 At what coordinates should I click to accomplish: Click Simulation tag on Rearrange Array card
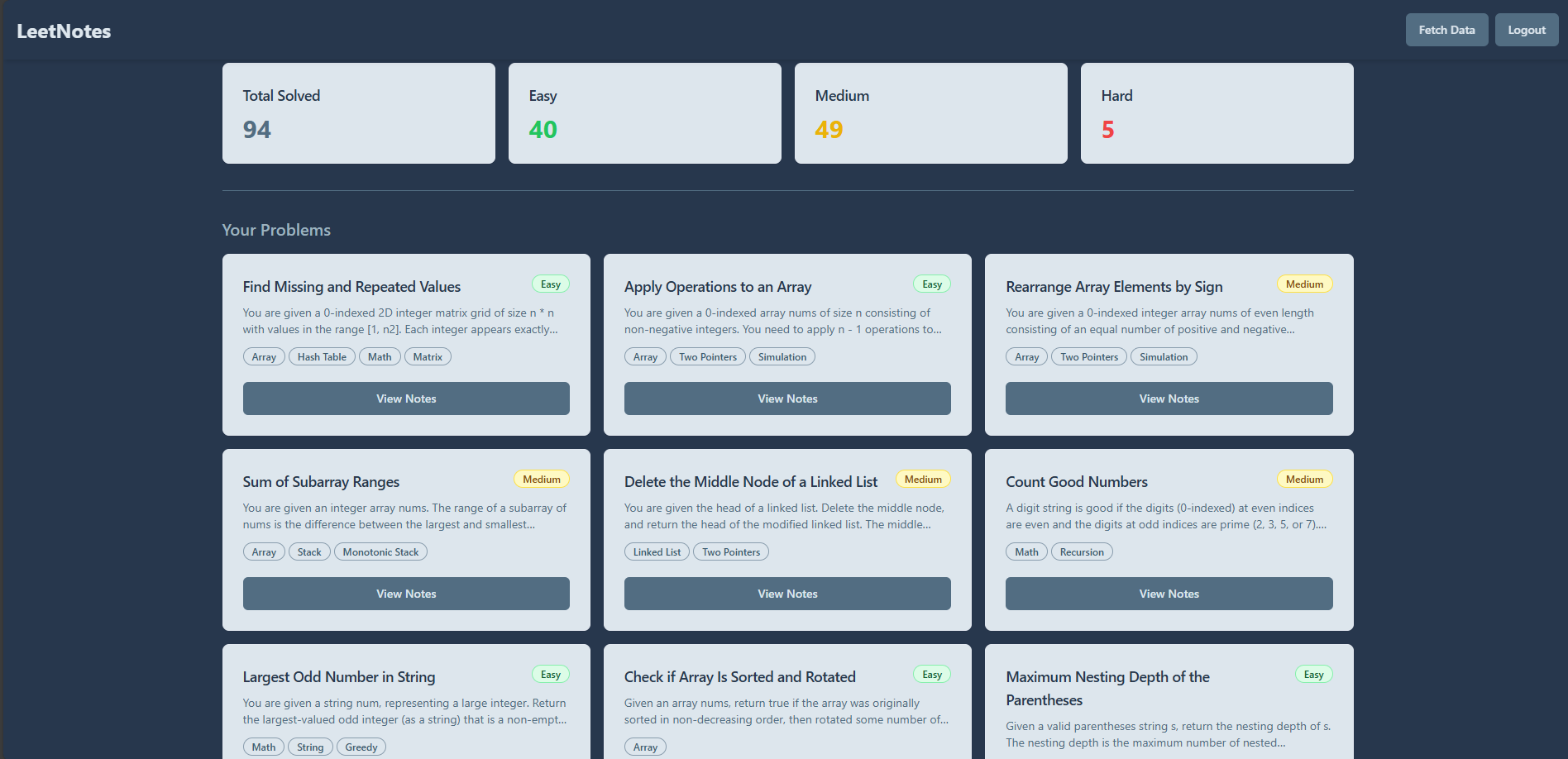click(x=1164, y=357)
